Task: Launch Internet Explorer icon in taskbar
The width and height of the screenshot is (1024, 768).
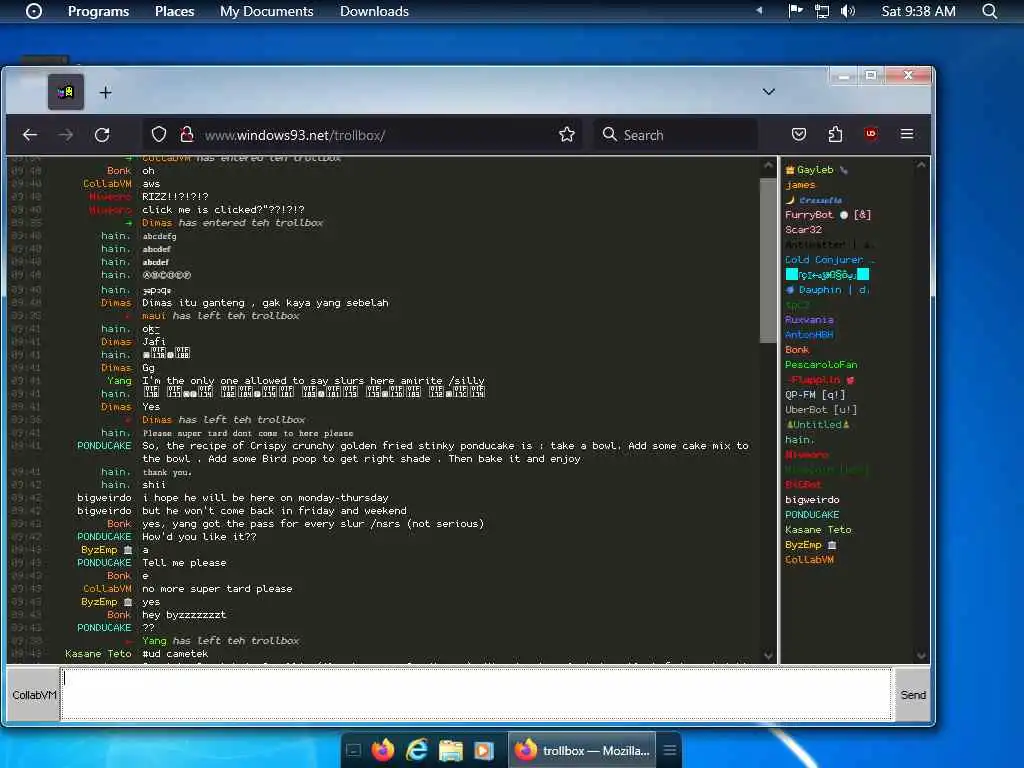Action: [417, 750]
